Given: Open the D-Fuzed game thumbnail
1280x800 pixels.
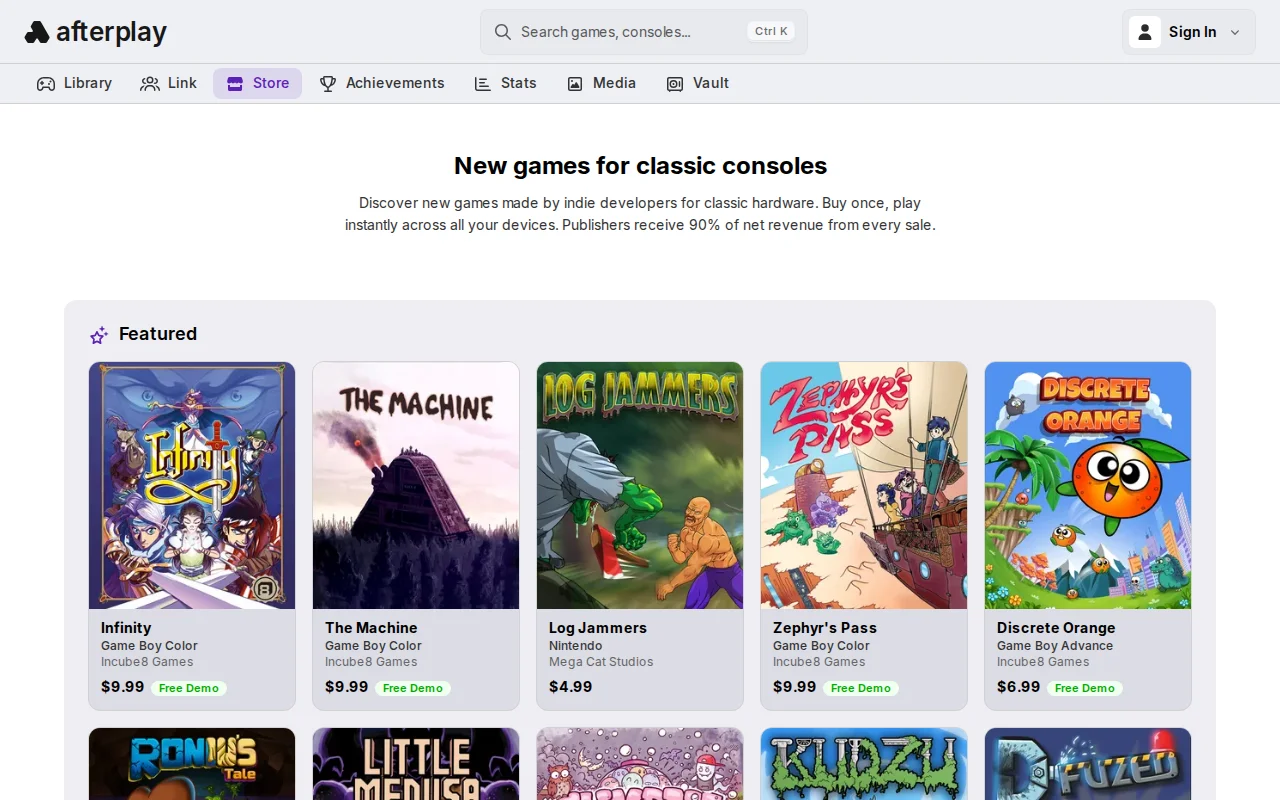Looking at the screenshot, I should 1088,764.
